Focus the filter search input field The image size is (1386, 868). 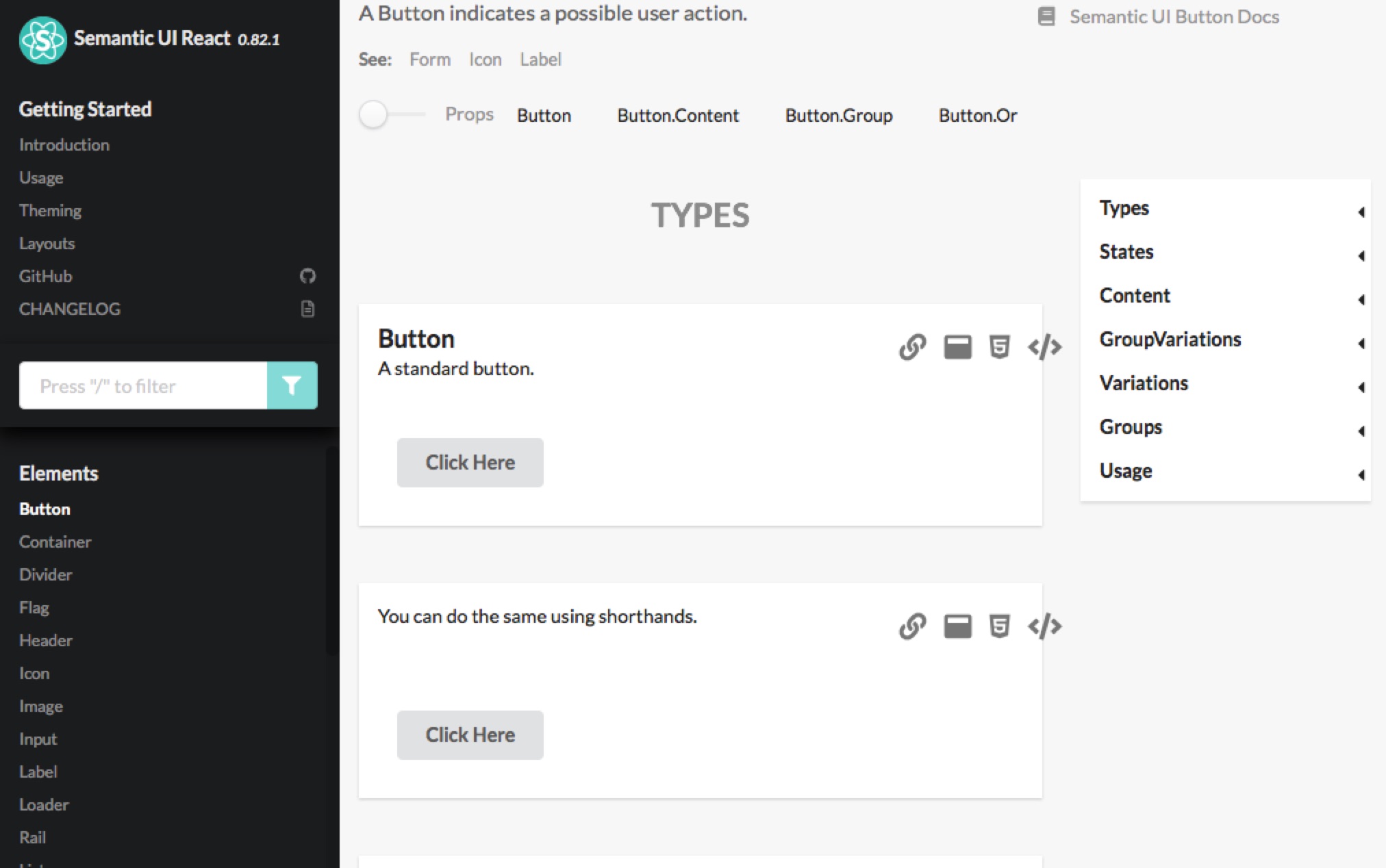(144, 386)
